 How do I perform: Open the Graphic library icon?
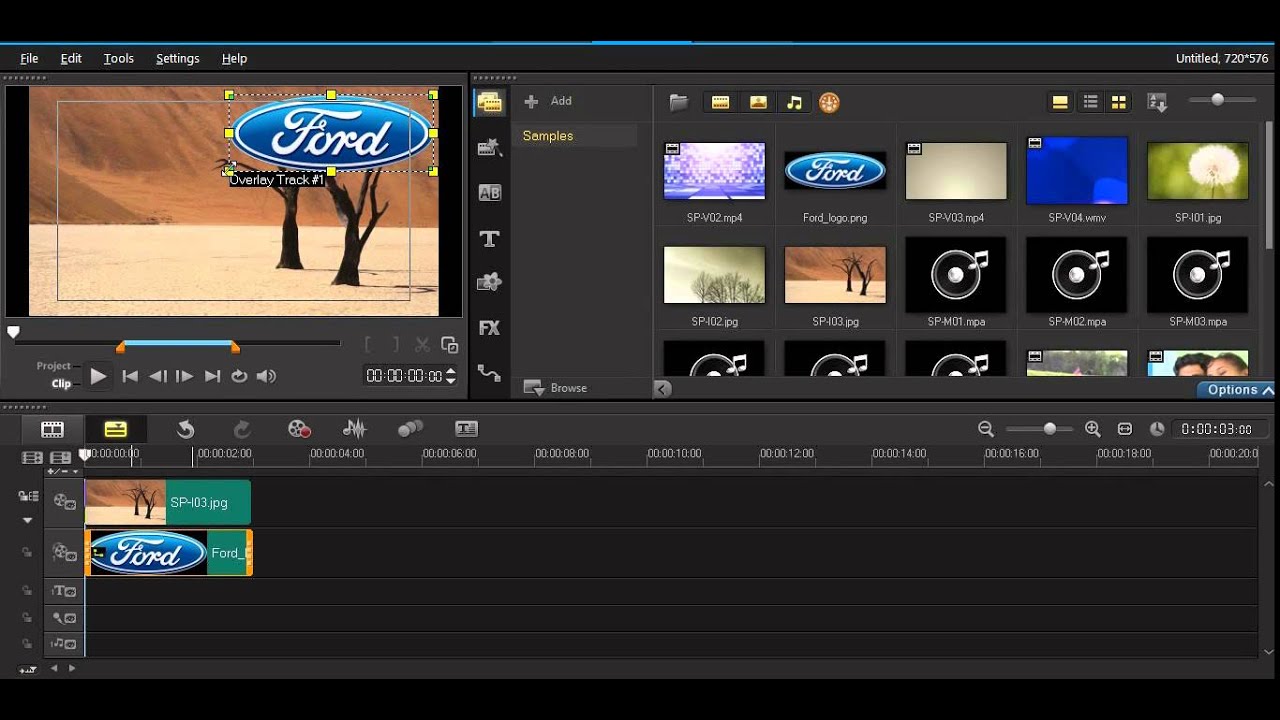point(489,283)
